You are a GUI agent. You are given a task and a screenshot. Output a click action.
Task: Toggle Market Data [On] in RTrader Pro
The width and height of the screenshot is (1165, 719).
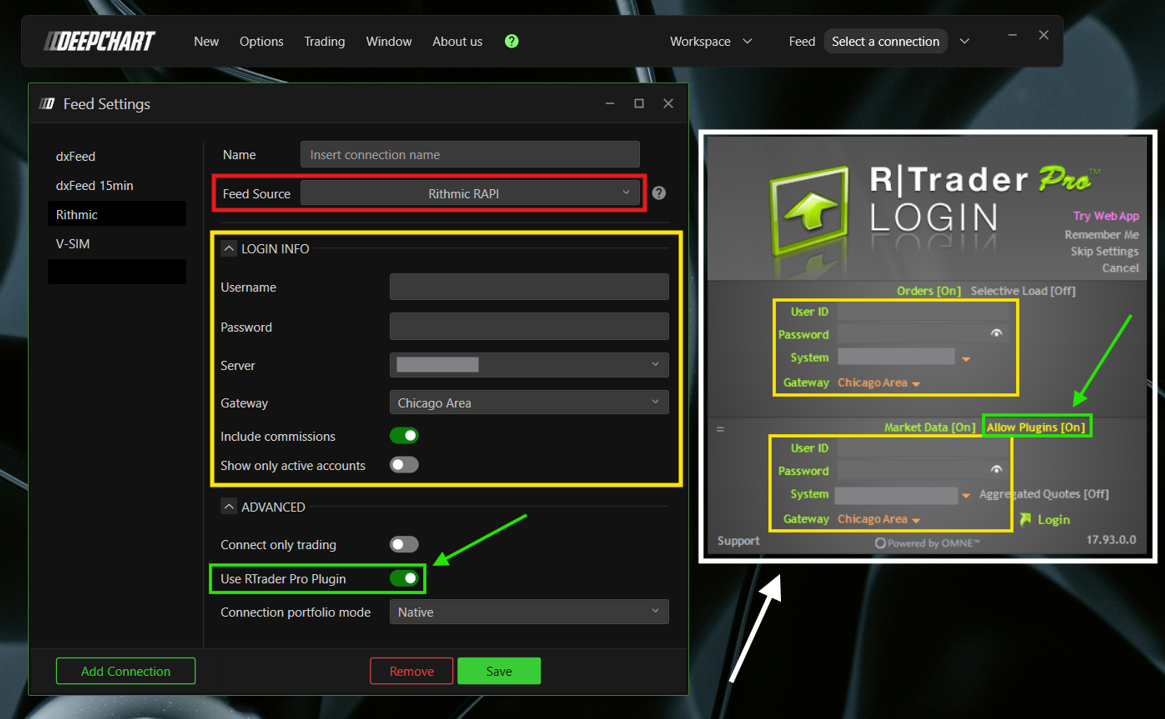(x=929, y=427)
